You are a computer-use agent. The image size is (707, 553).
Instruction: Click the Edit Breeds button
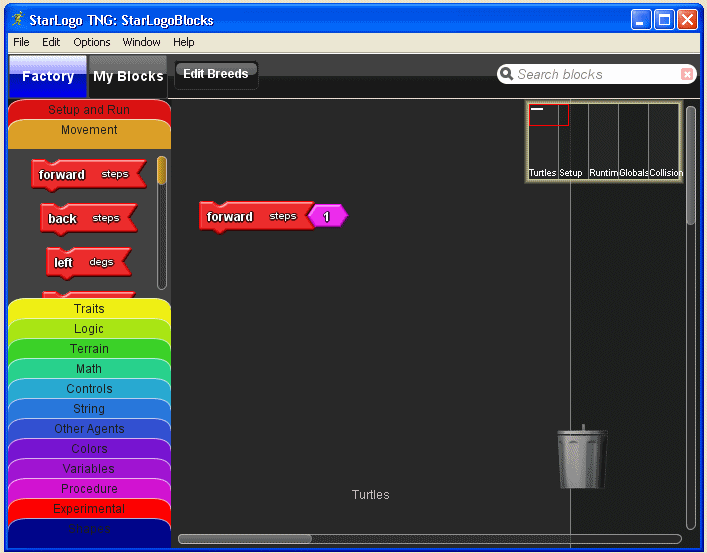pos(216,74)
